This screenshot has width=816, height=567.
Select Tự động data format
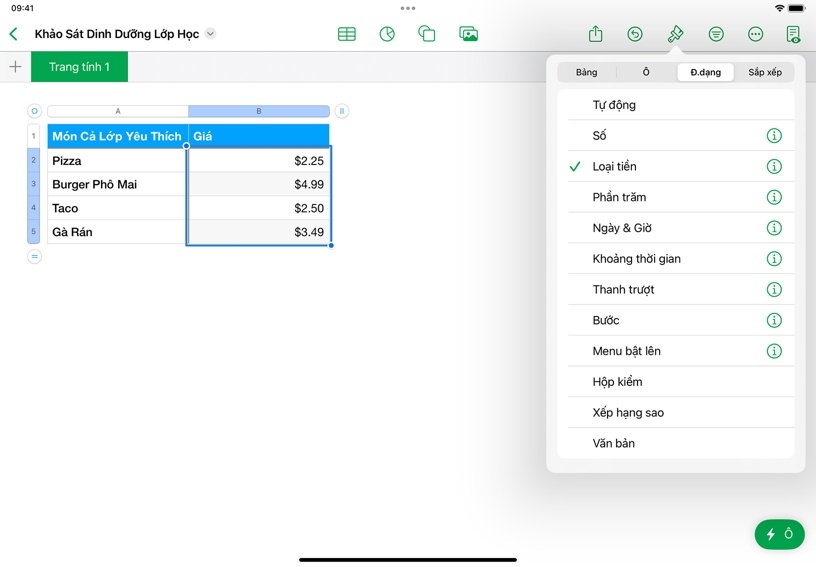614,105
